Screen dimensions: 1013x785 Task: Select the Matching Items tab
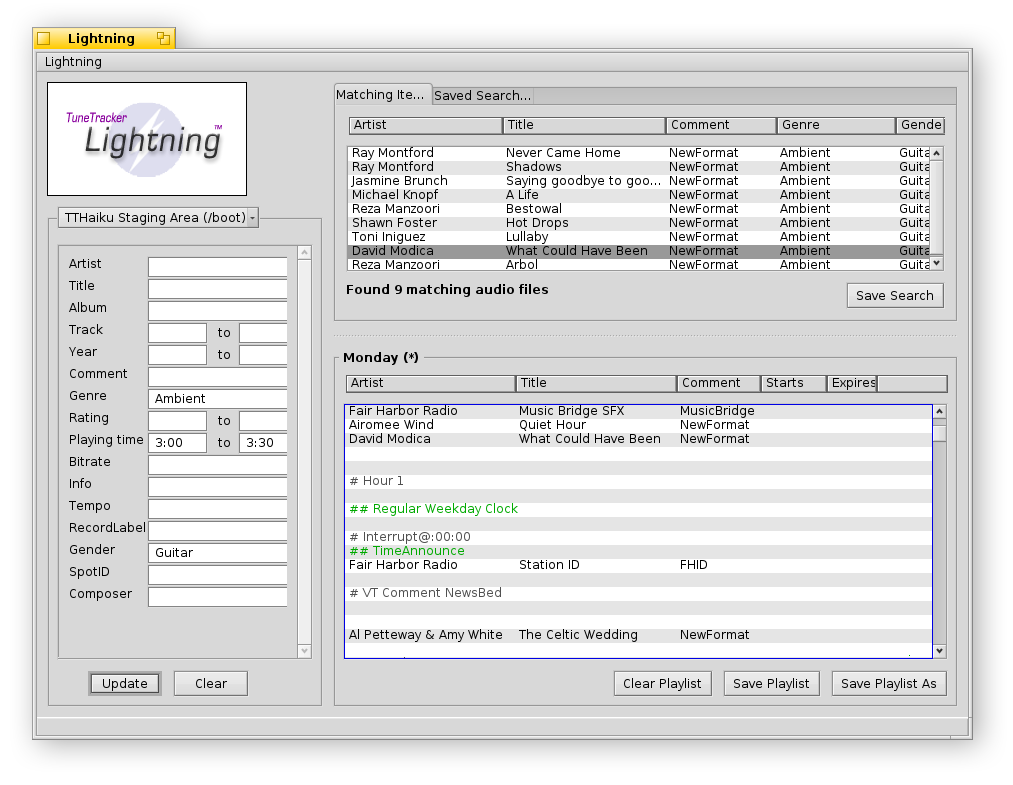pos(381,95)
